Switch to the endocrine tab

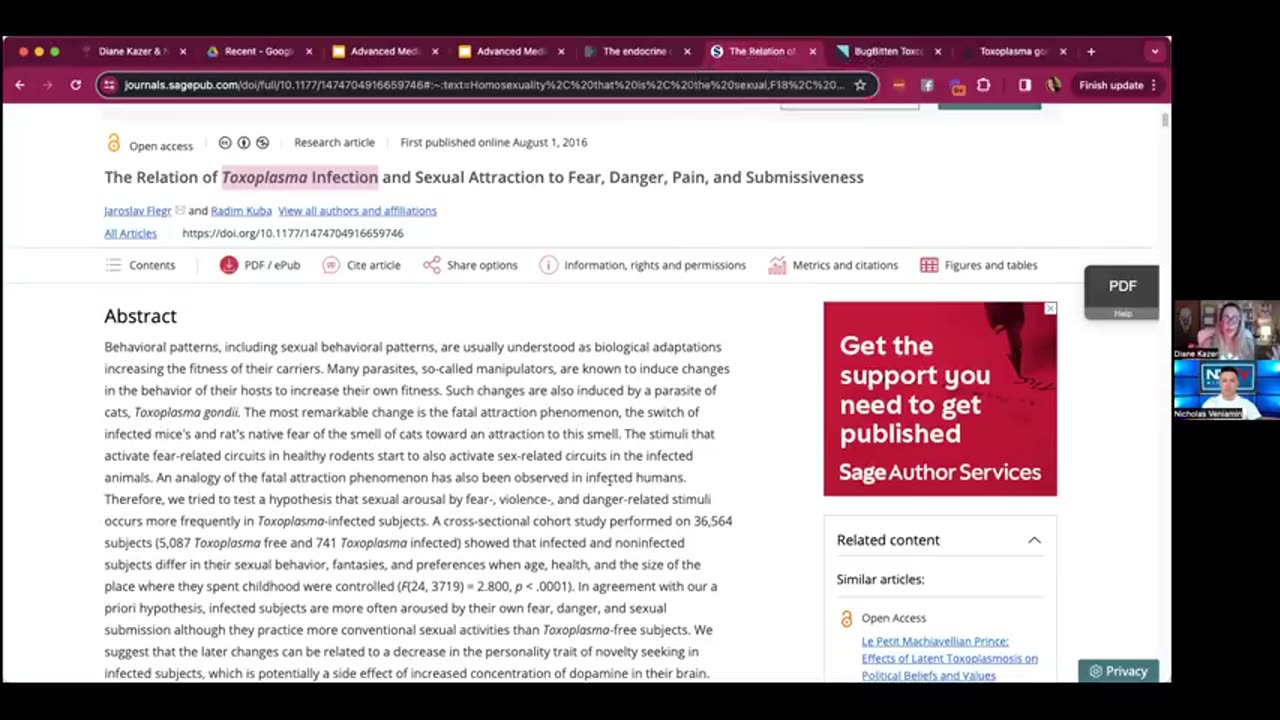tap(637, 51)
